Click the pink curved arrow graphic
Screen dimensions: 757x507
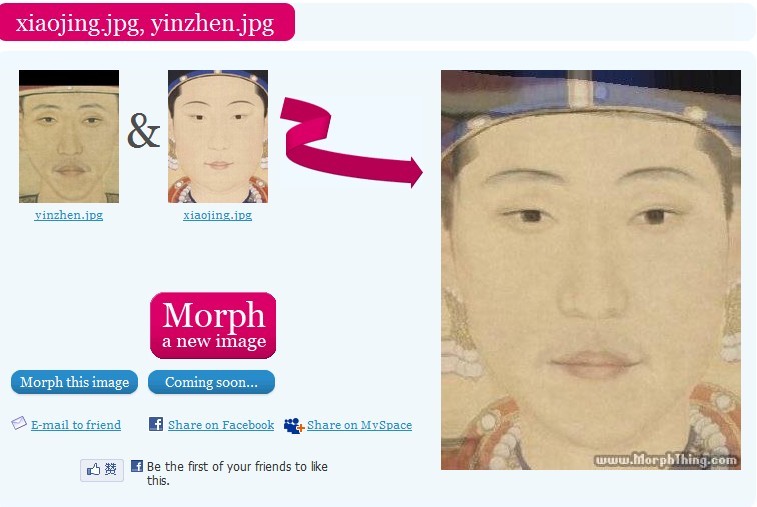[x=351, y=141]
